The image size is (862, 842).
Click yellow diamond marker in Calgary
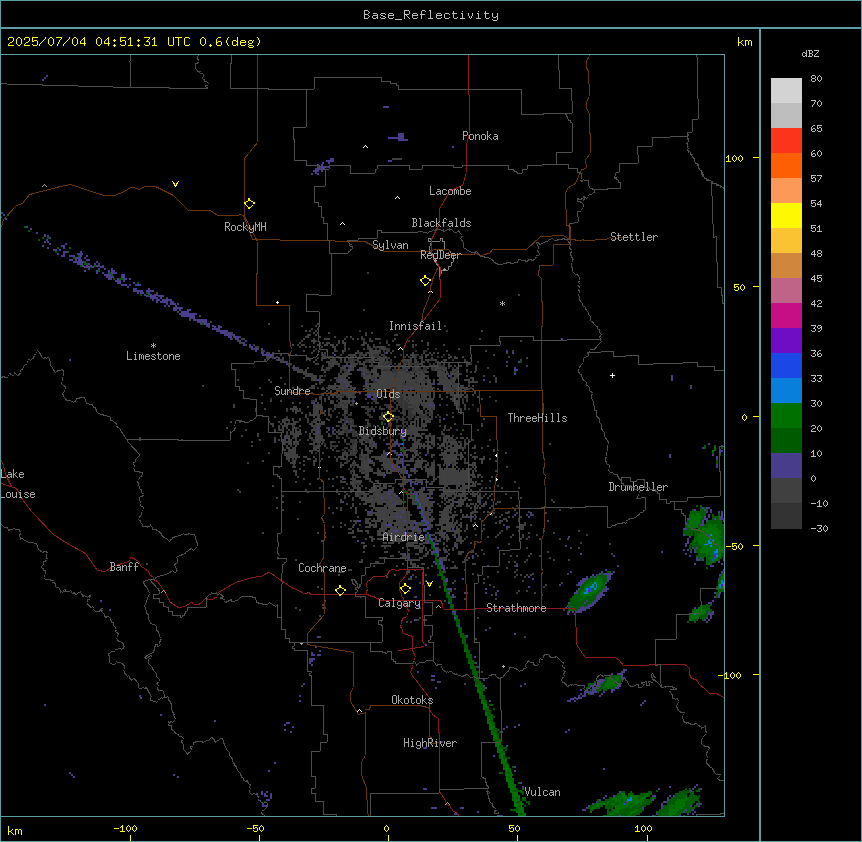pyautogui.click(x=405, y=589)
